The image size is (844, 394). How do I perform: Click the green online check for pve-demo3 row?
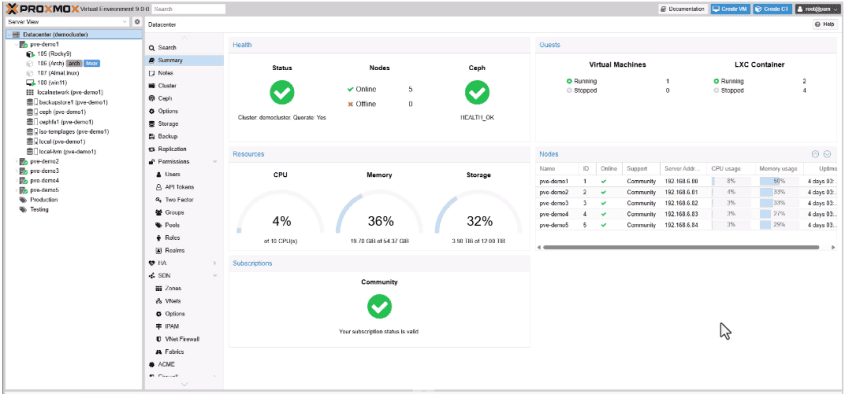click(603, 203)
